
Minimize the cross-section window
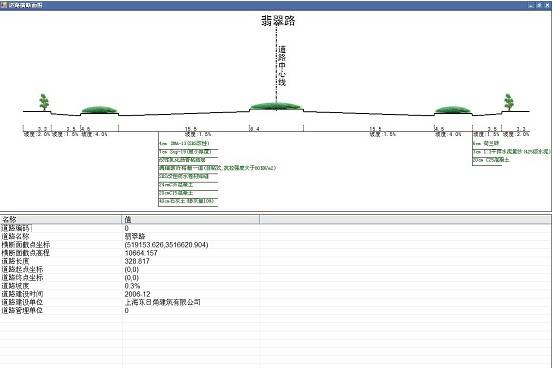531,5
